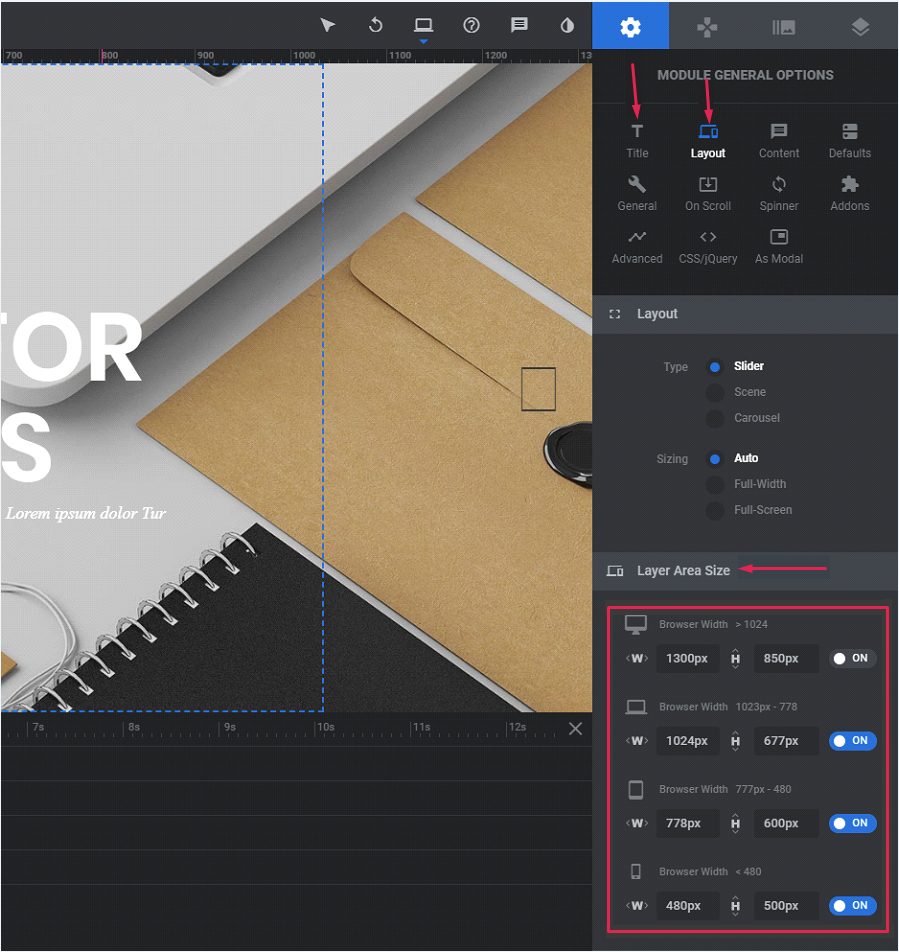Open the device preview dropdown
Viewport: 899px width, 952px height.
pyautogui.click(x=424, y=27)
